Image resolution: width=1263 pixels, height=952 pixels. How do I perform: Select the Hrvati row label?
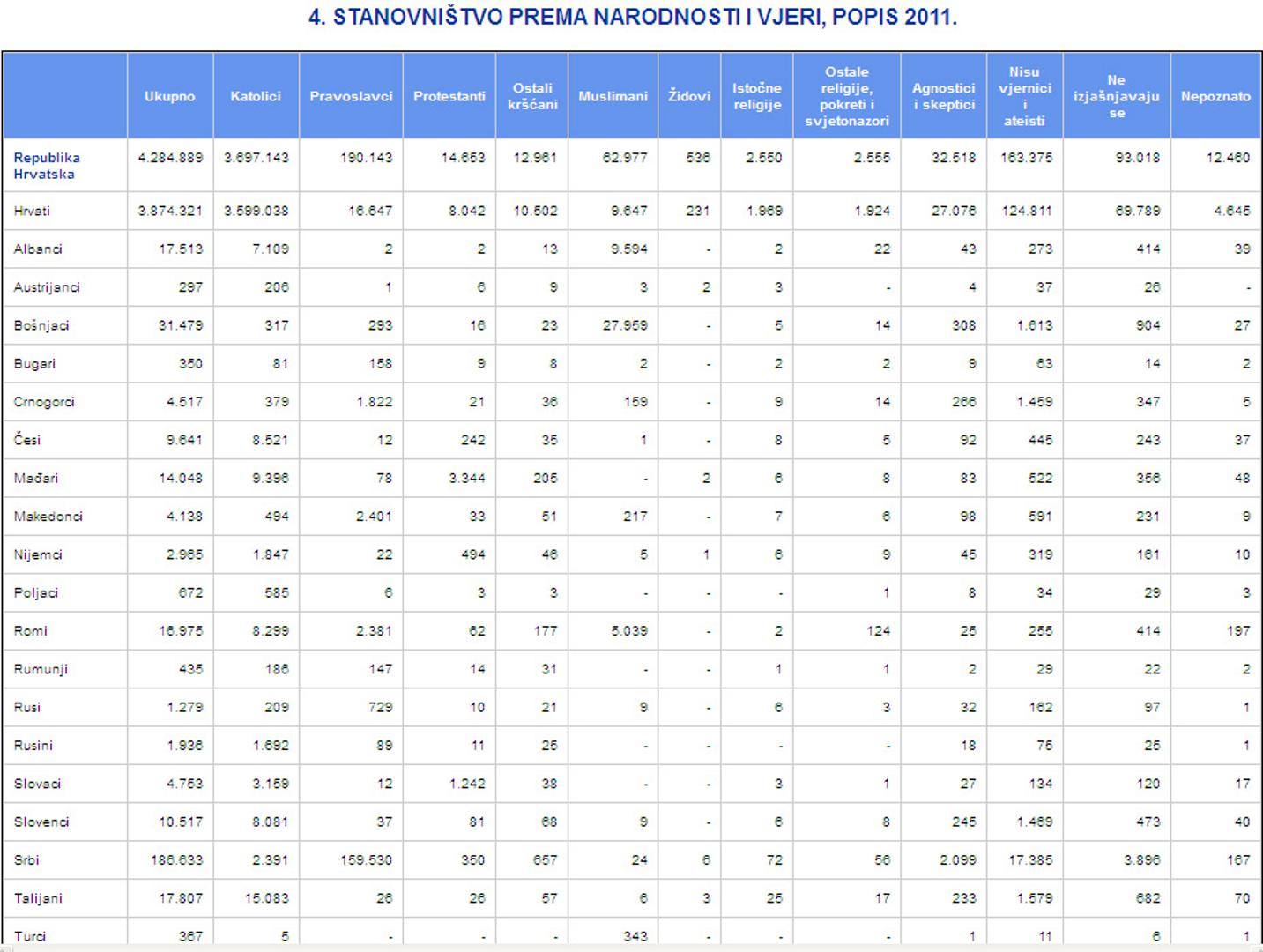point(32,211)
